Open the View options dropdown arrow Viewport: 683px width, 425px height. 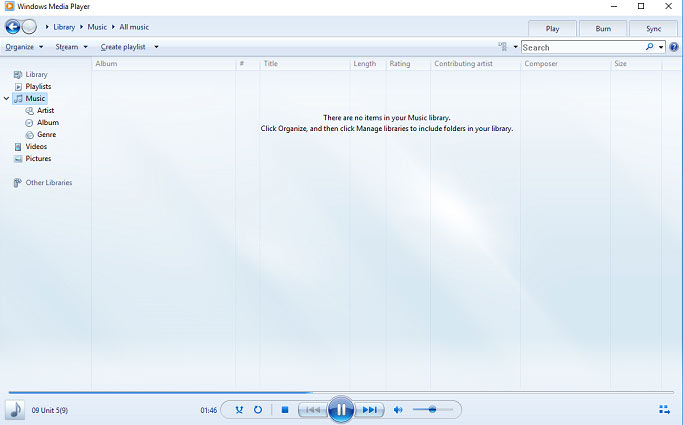point(515,47)
